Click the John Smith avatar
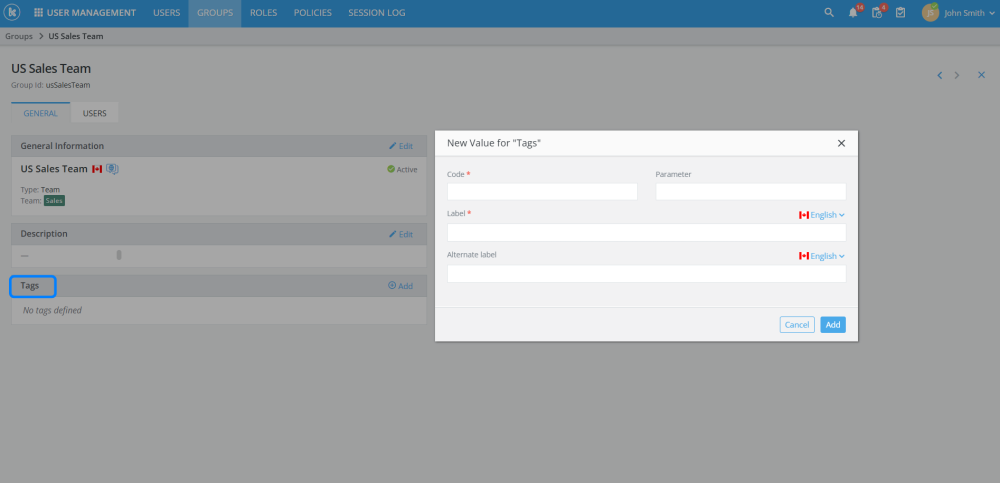This screenshot has height=483, width=1000. [x=930, y=12]
